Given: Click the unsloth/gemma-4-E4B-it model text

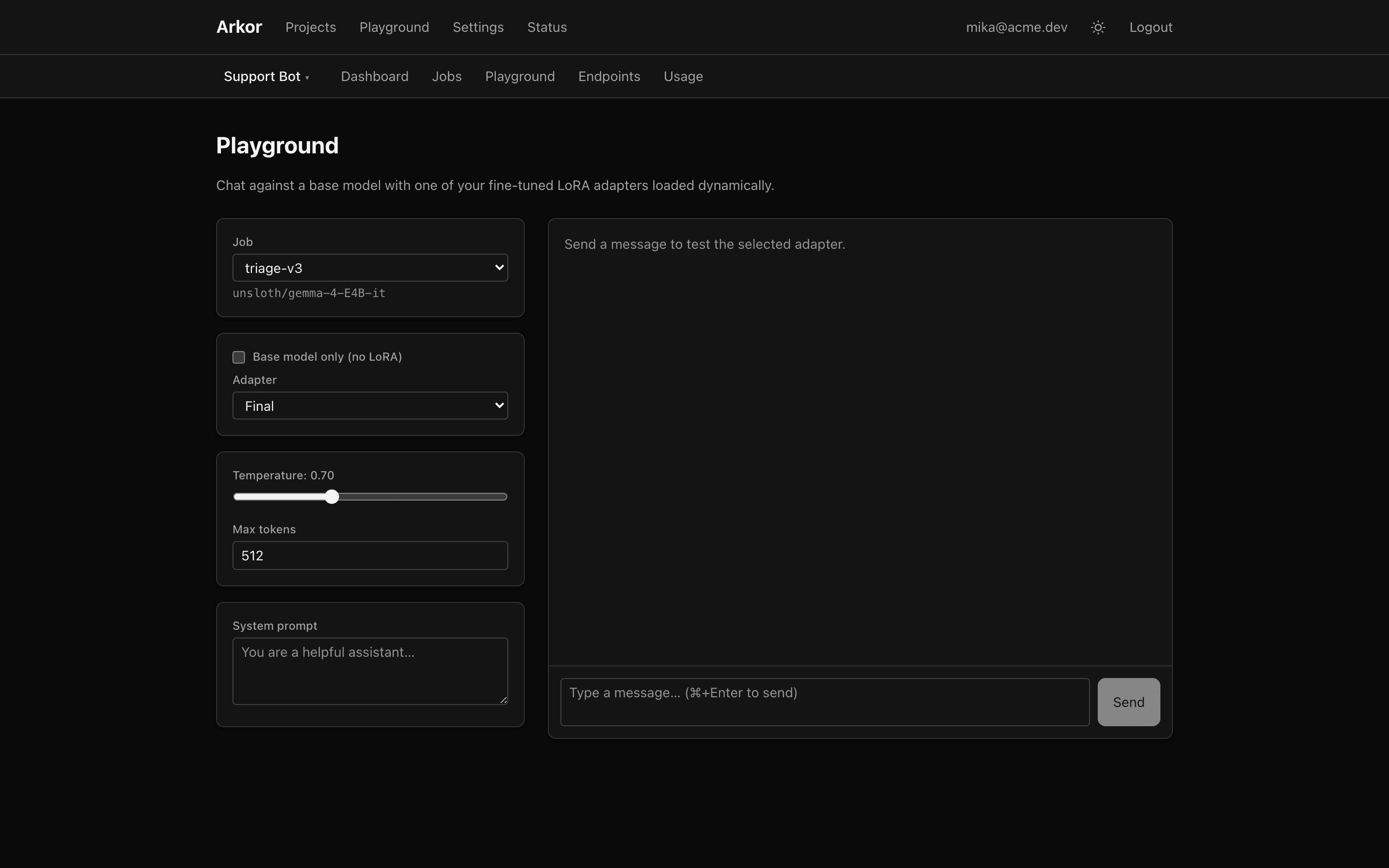Looking at the screenshot, I should tap(309, 293).
